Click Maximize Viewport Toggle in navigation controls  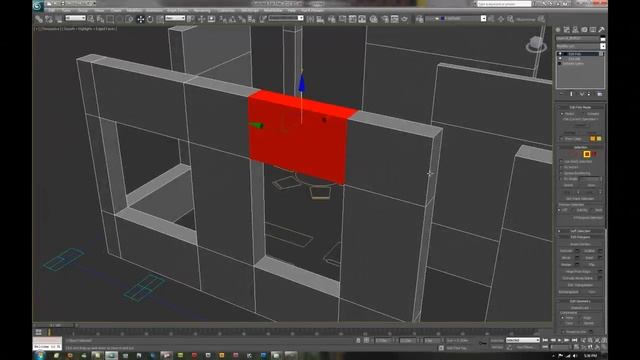(x=604, y=347)
